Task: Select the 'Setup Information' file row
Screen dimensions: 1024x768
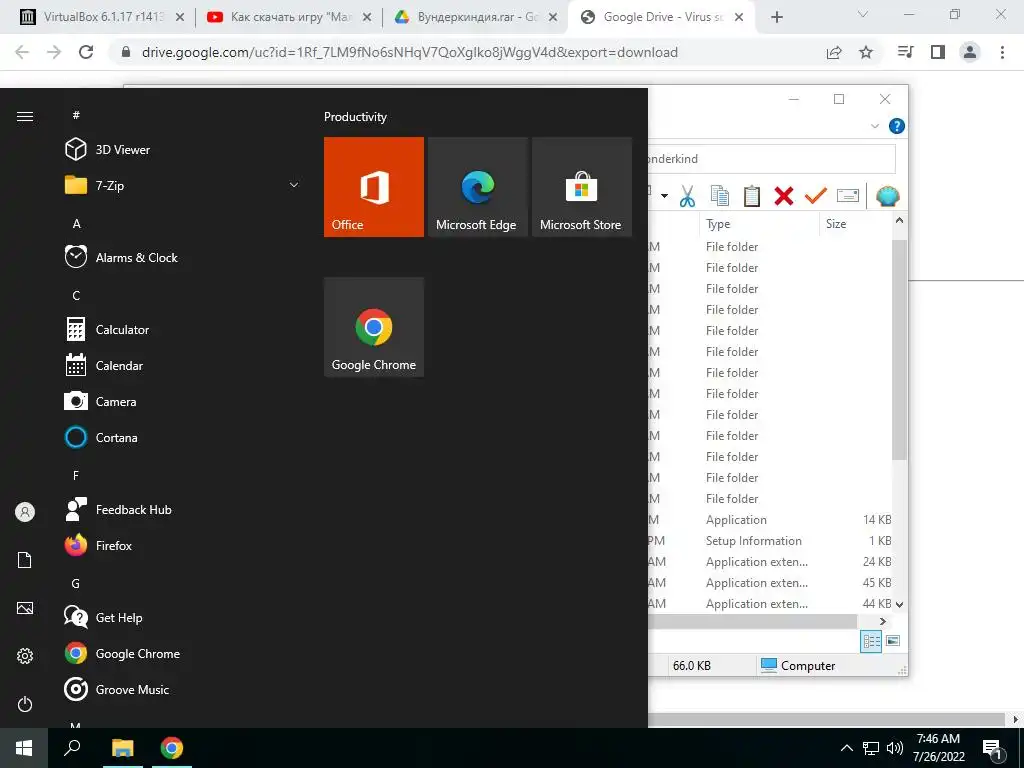Action: coord(769,541)
